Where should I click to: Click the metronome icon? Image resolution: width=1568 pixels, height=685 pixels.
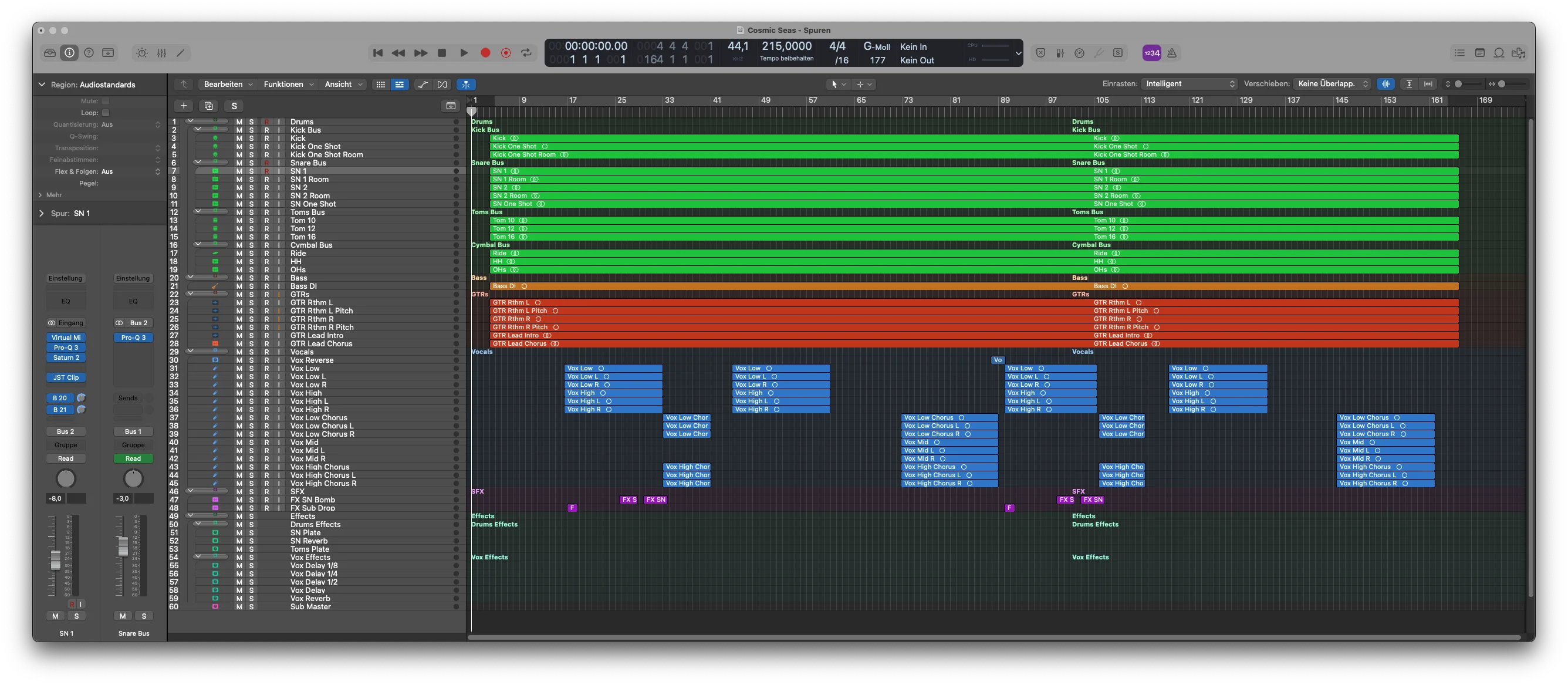point(1172,53)
